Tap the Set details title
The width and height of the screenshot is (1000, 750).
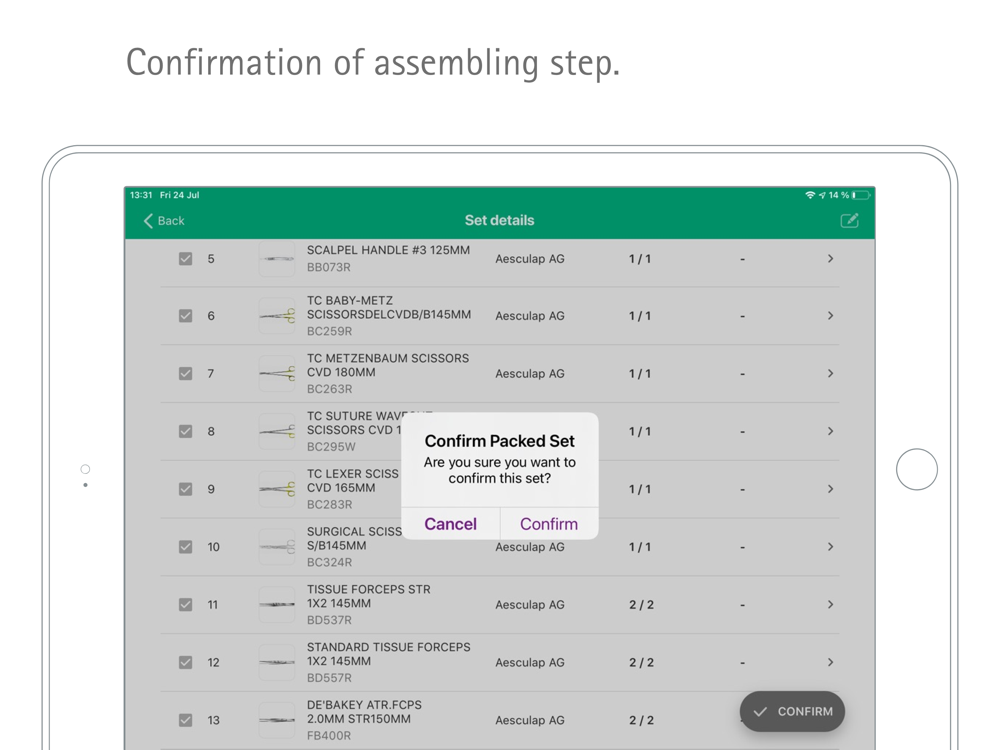coord(499,220)
